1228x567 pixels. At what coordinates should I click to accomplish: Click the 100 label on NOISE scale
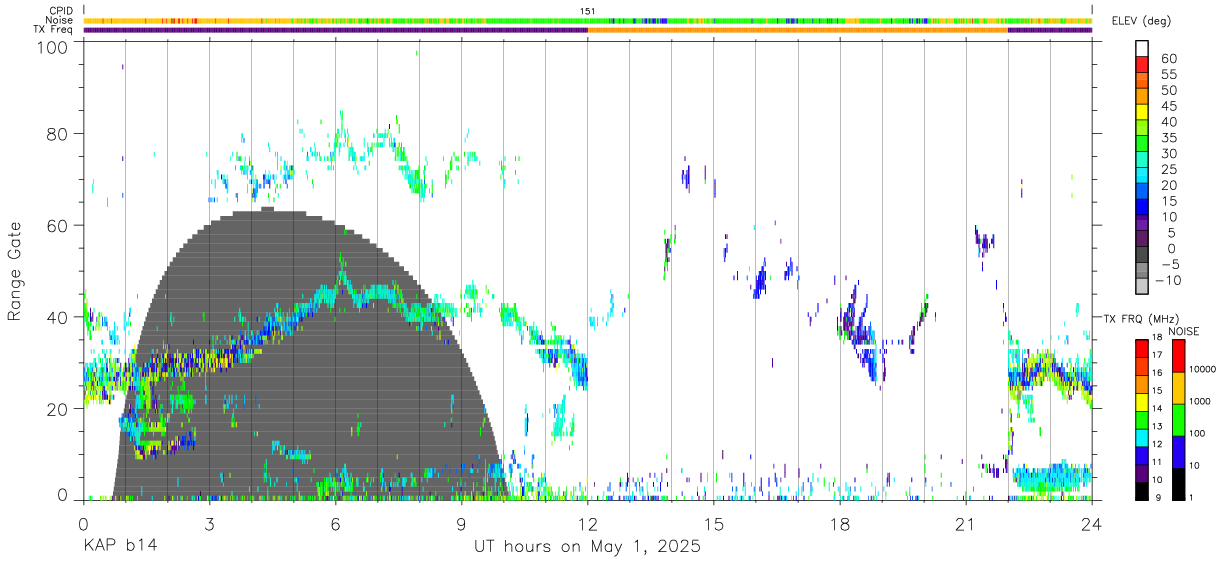tap(1197, 433)
